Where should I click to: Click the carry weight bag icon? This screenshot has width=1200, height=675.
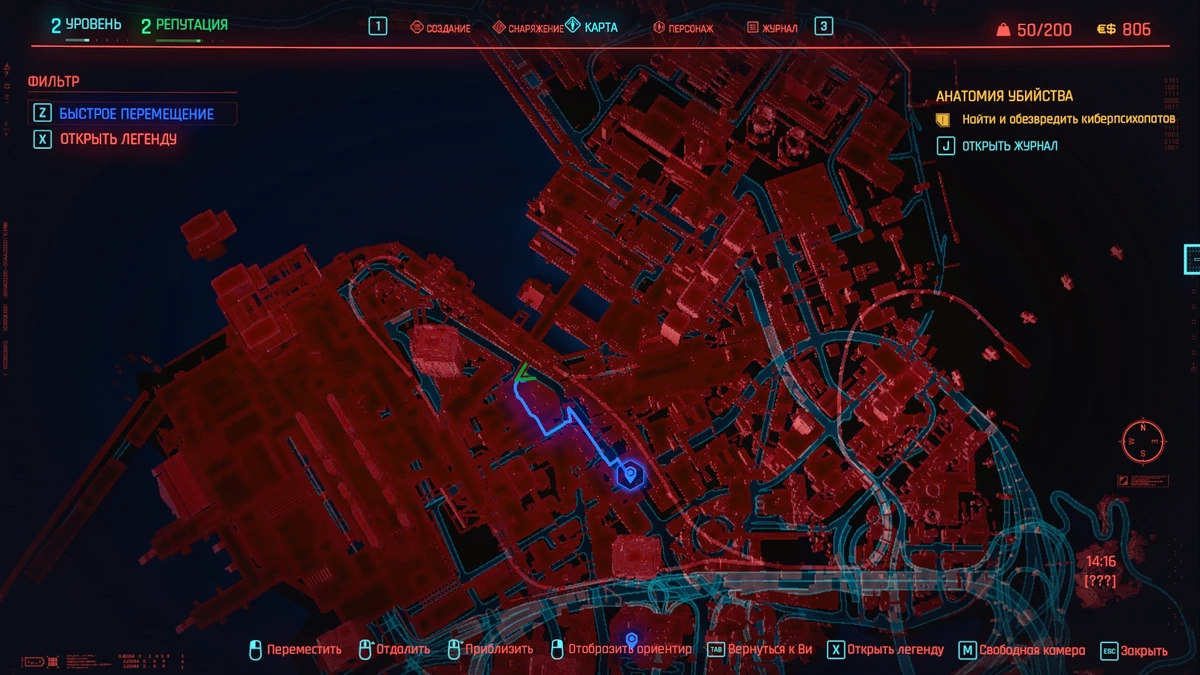1003,30
